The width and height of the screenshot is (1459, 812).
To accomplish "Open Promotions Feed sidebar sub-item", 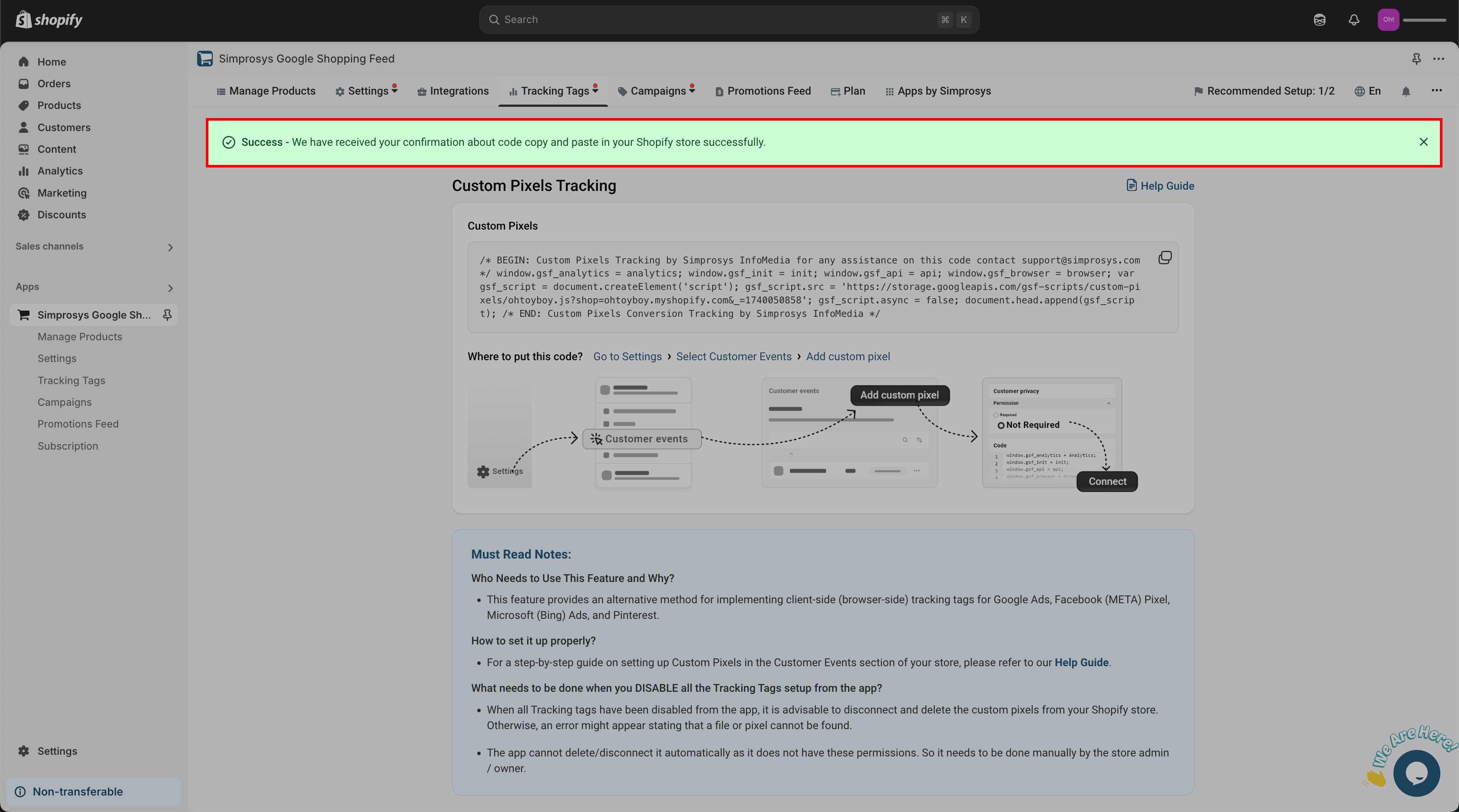I will (x=78, y=424).
